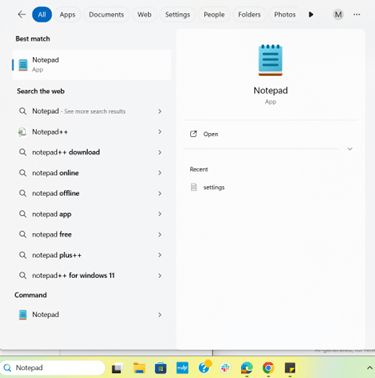Choose 'notepad++ download' suggestion
The image size is (375, 378).
click(66, 152)
